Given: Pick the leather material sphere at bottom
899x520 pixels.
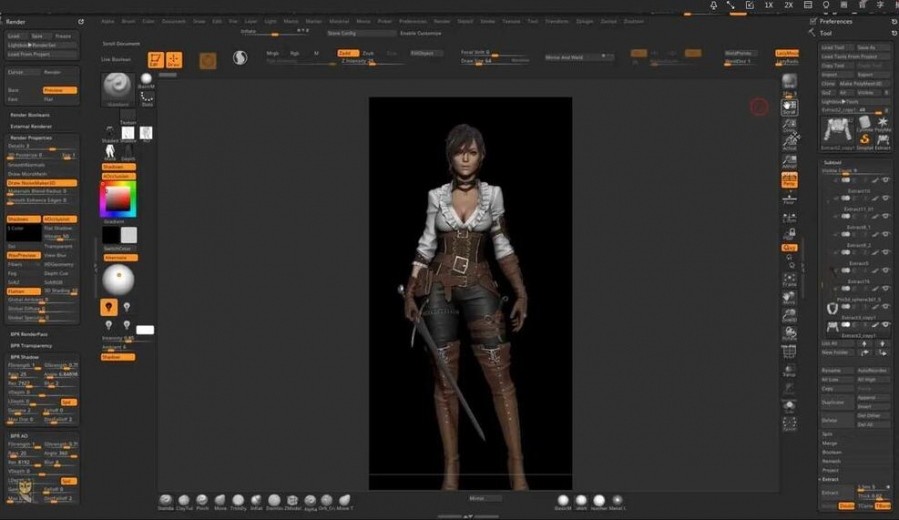Looking at the screenshot, I should [x=599, y=501].
